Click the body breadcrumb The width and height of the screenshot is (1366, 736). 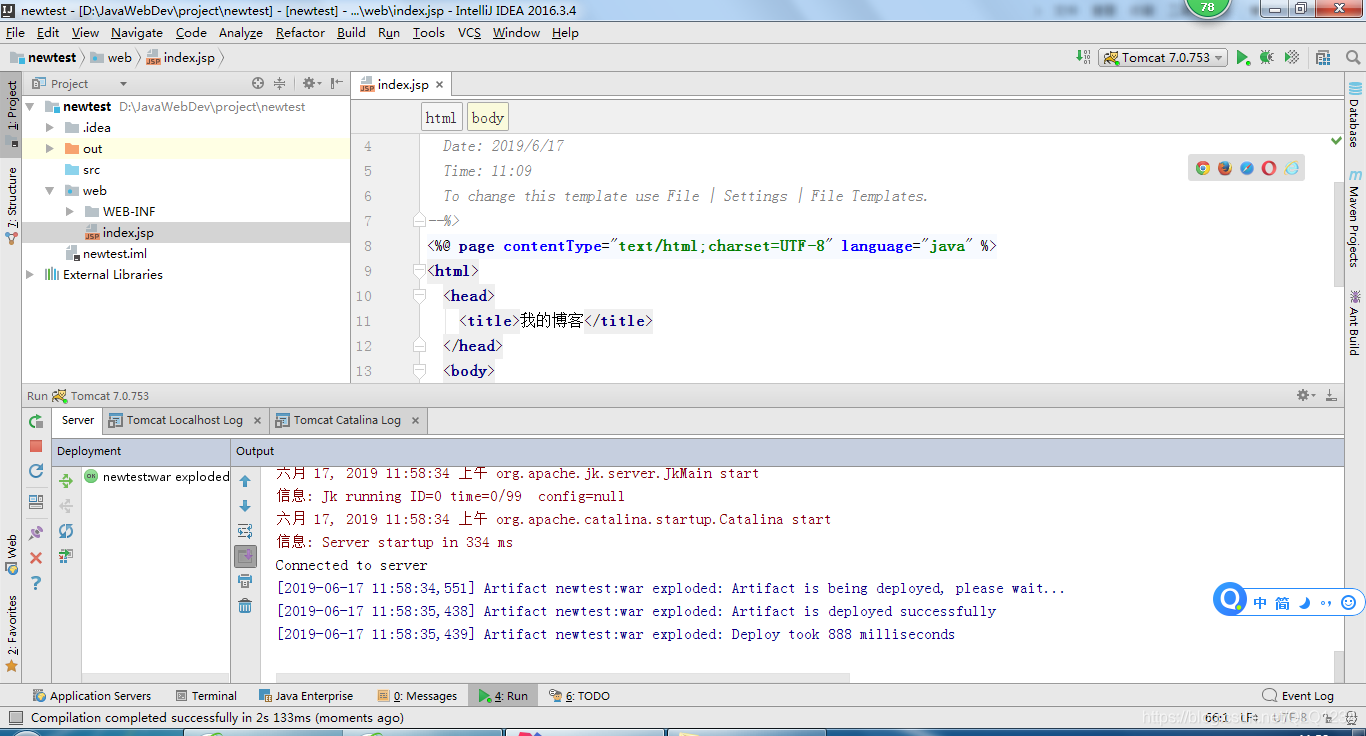pyautogui.click(x=488, y=118)
